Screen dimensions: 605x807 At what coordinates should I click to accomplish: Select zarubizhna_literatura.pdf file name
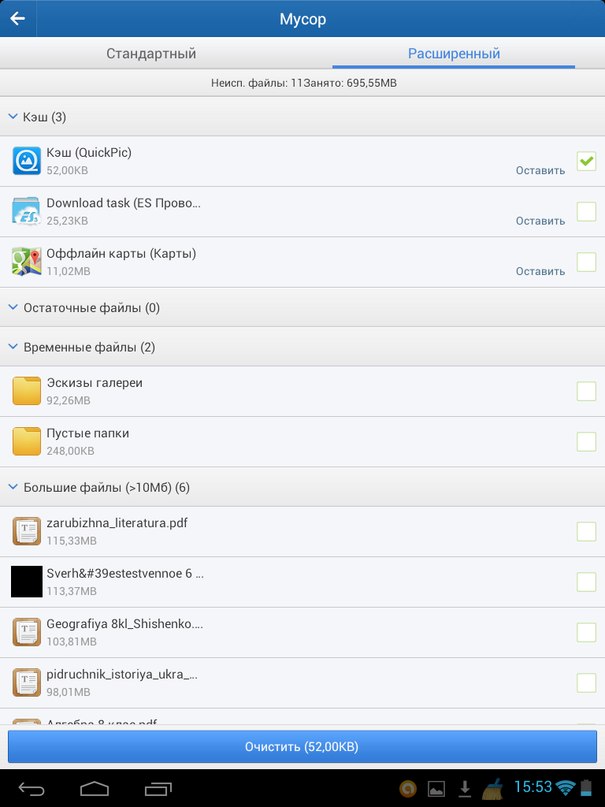(x=117, y=523)
